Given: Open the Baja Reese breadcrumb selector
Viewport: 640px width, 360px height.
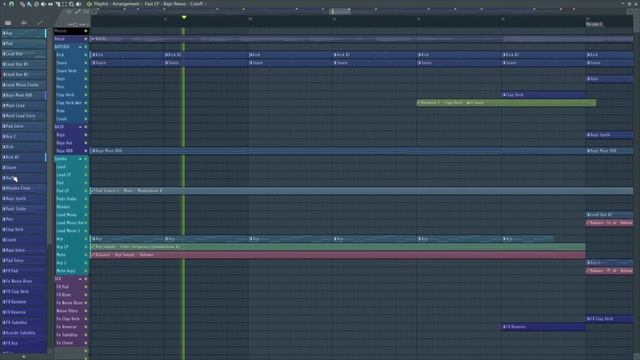Looking at the screenshot, I should click(x=174, y=4).
